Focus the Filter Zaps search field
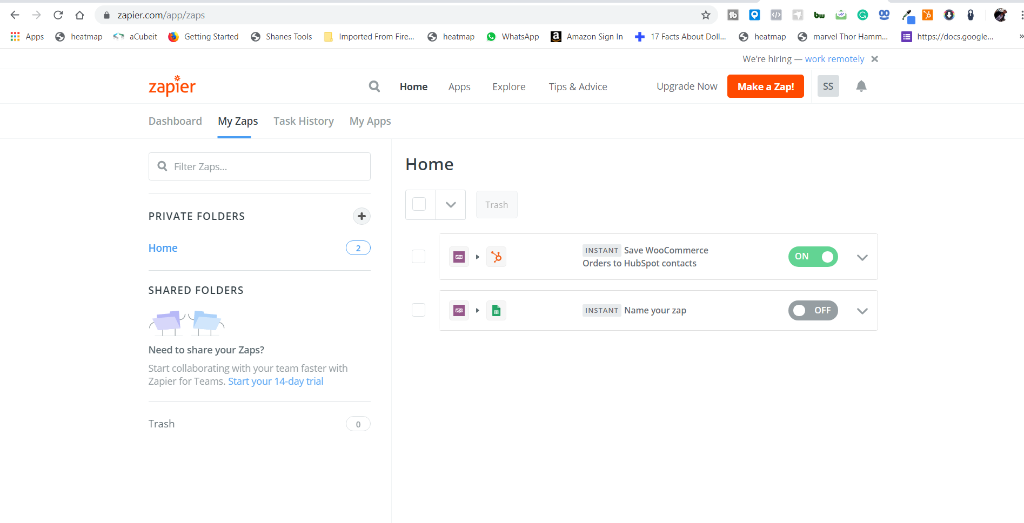Viewport: 1024px width, 523px height. coord(259,166)
